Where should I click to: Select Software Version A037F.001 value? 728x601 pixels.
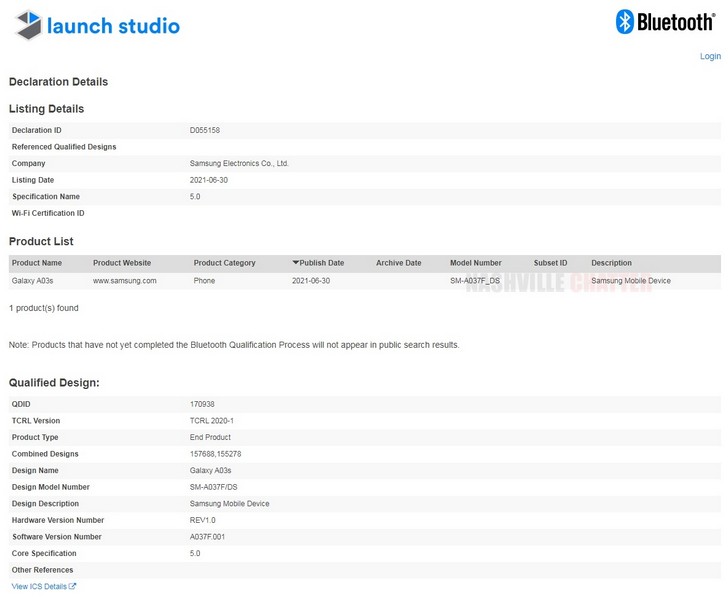(x=207, y=537)
